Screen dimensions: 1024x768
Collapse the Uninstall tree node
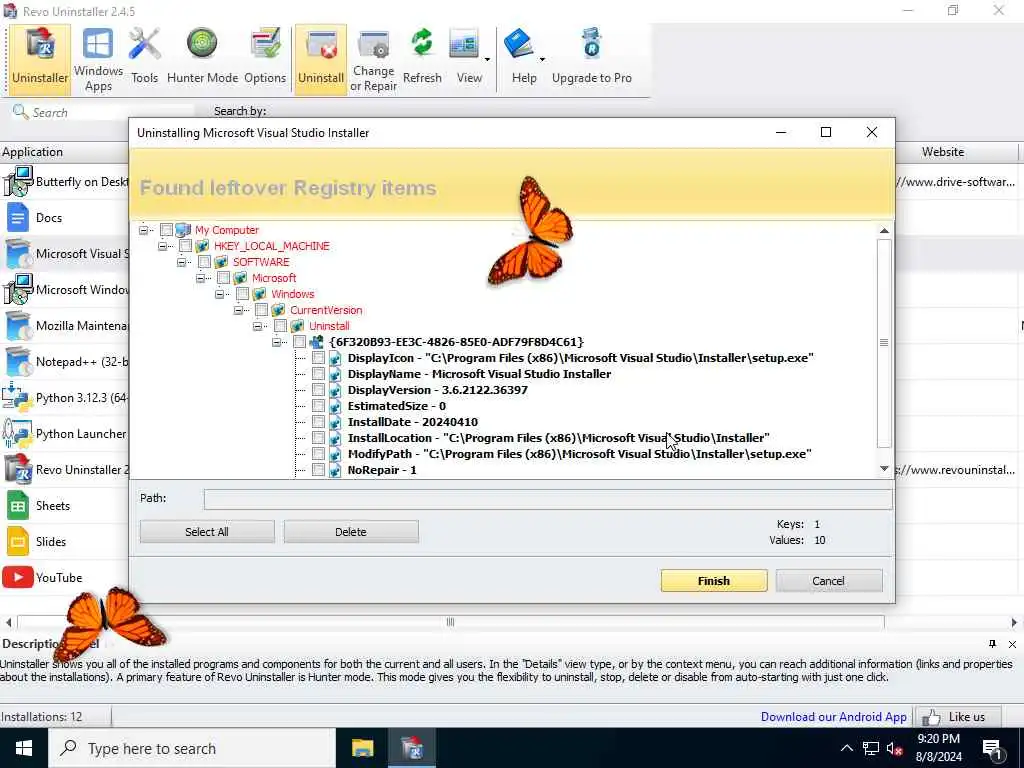pos(257,326)
